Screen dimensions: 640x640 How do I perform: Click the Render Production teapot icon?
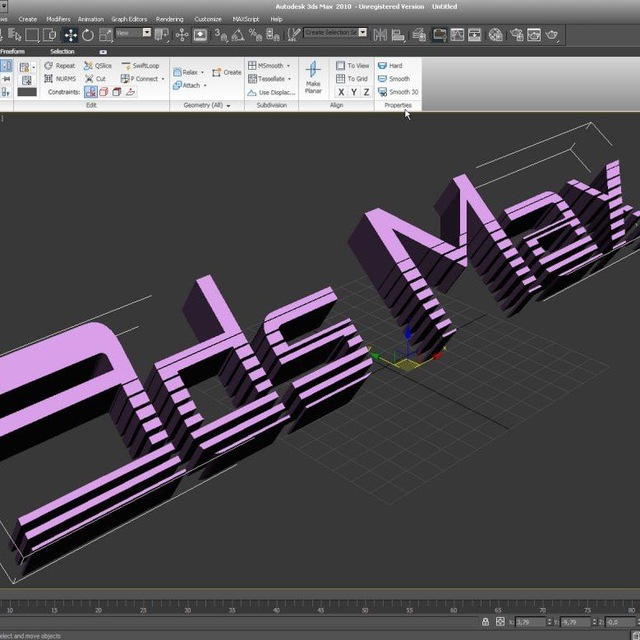click(x=551, y=35)
